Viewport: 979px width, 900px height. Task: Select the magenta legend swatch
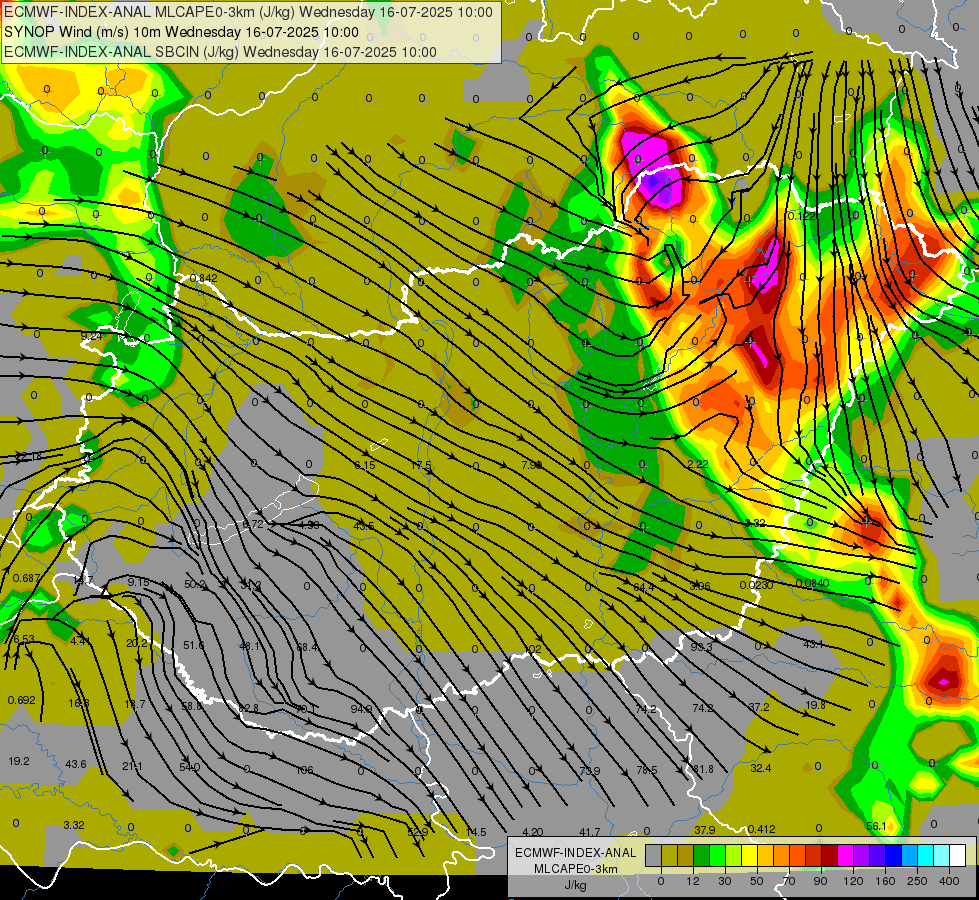point(845,856)
